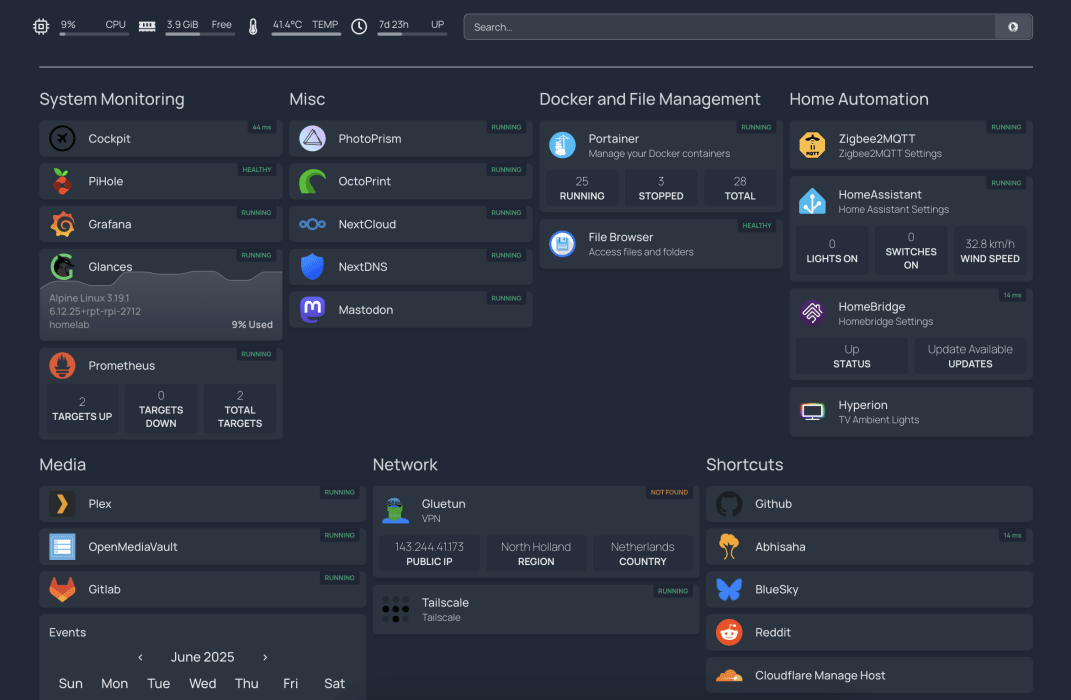Go to previous month in Events calendar

point(141,657)
